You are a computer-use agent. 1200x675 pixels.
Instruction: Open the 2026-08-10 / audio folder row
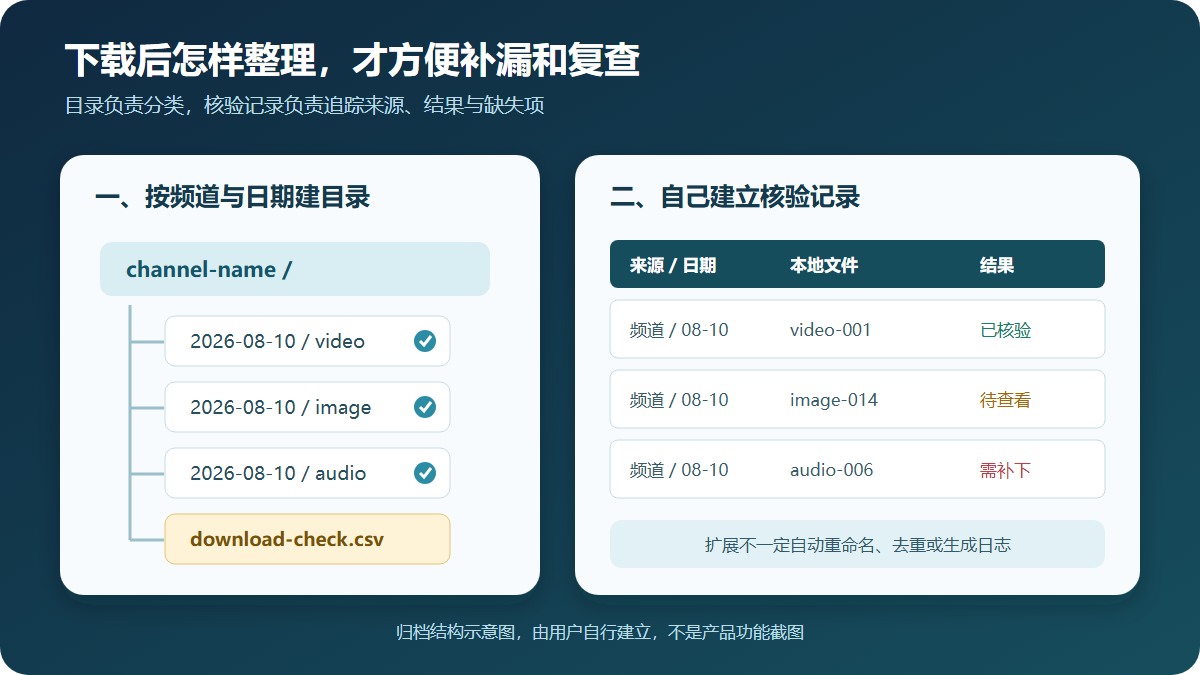[x=307, y=473]
